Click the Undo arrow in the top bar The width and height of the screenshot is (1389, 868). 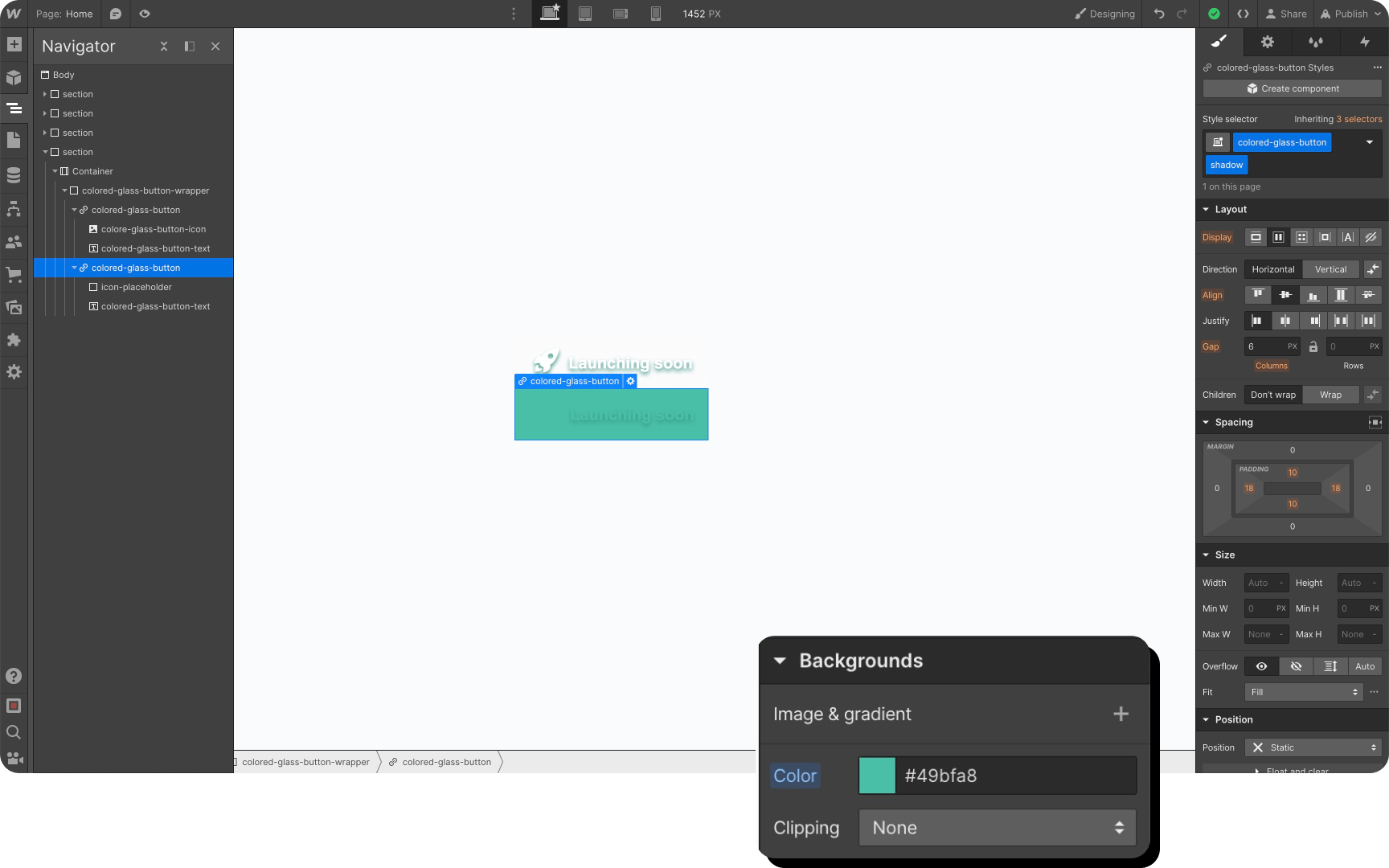[x=1157, y=14]
